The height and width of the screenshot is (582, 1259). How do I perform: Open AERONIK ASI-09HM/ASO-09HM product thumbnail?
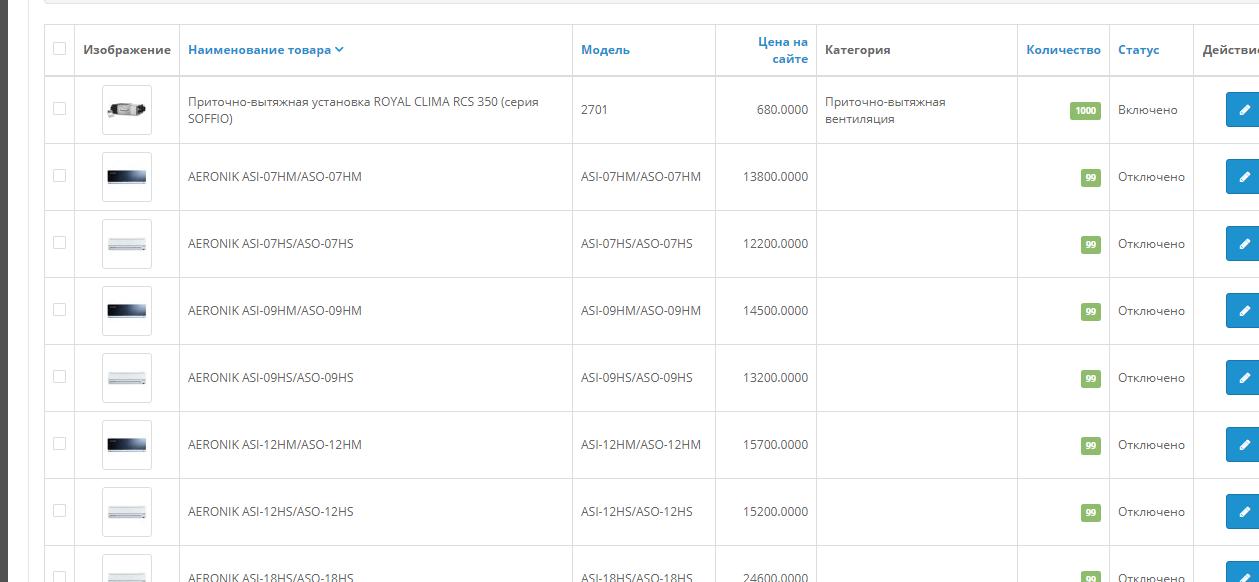point(127,311)
